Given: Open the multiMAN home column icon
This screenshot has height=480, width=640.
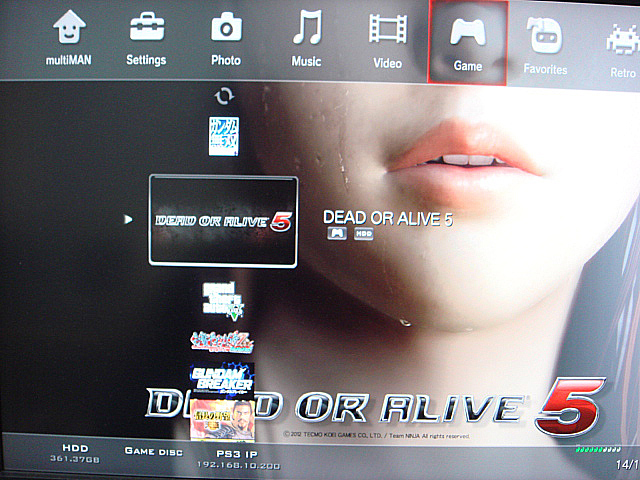Looking at the screenshot, I should [x=69, y=27].
